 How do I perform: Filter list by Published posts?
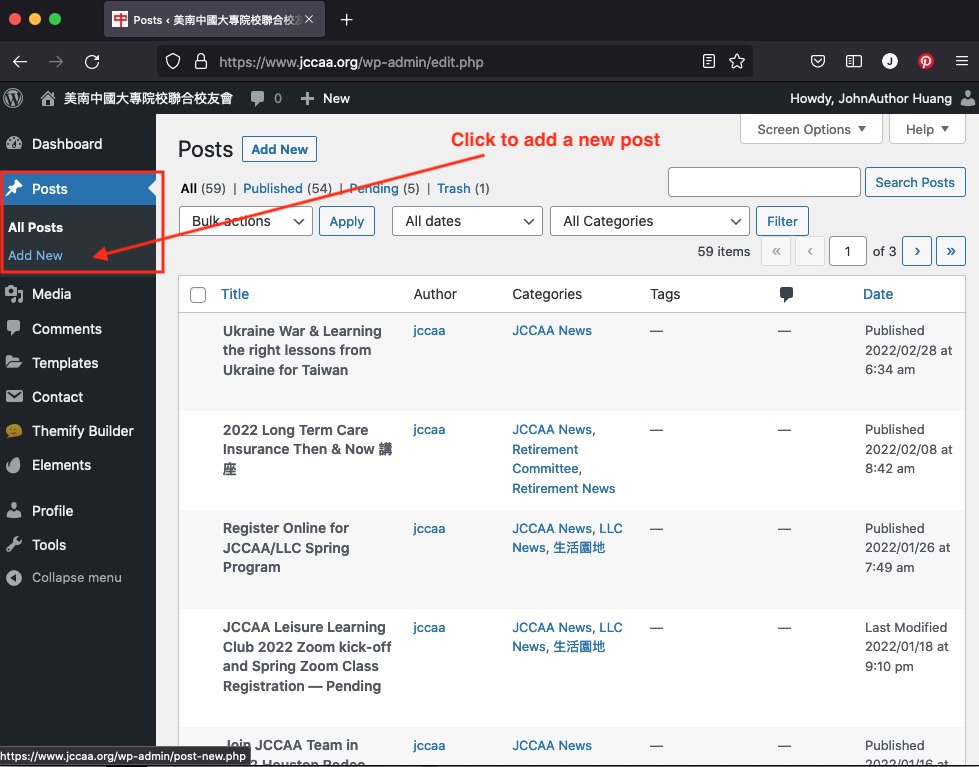pos(273,188)
